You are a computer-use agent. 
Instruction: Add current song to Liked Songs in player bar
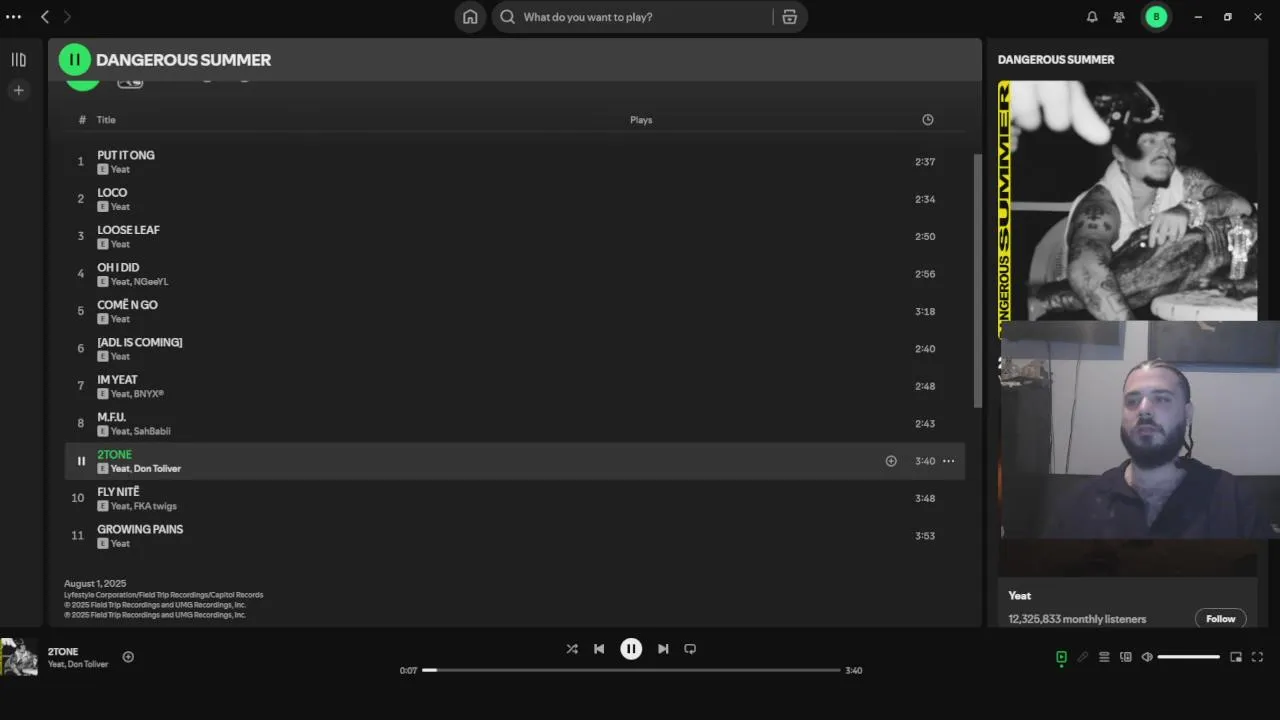(128, 657)
